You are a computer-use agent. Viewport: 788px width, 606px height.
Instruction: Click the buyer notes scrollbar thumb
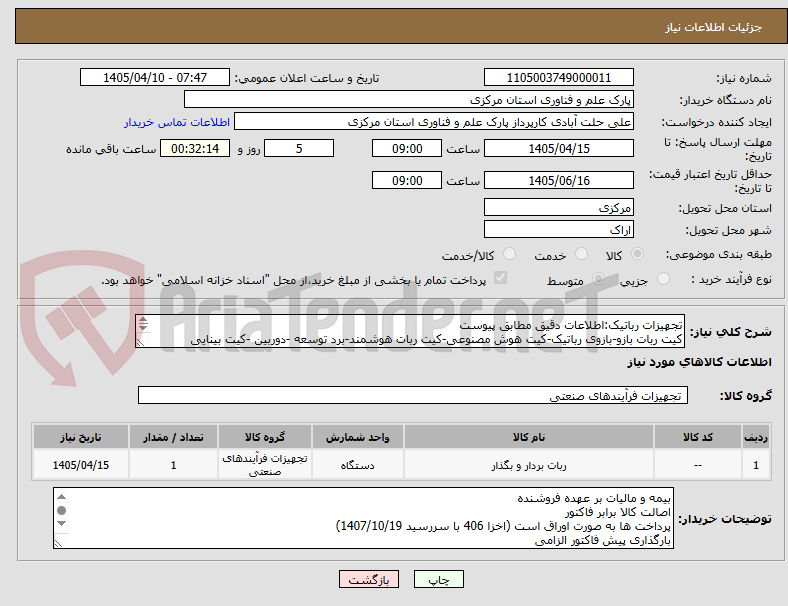click(61, 511)
